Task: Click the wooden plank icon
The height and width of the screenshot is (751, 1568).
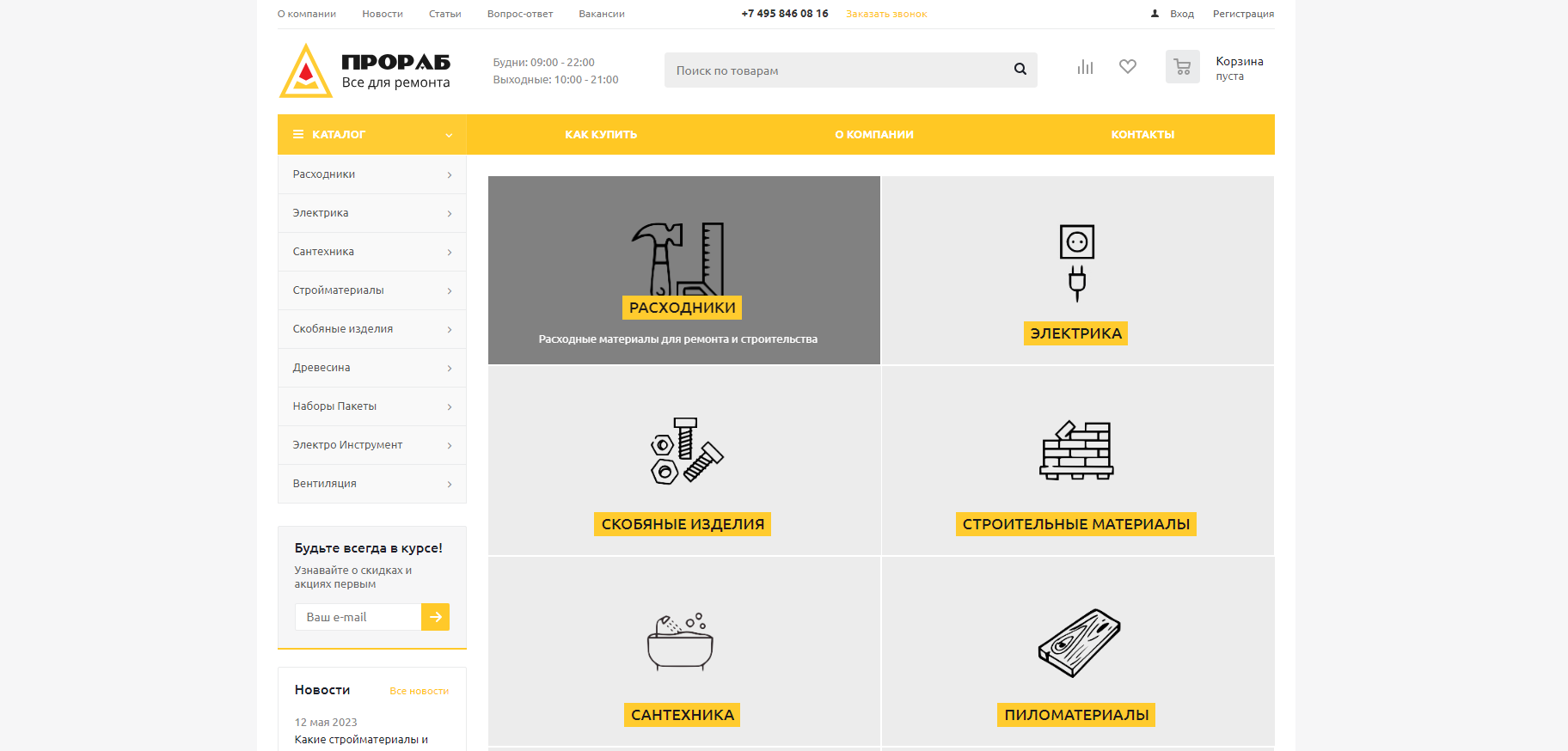Action: coord(1079,643)
